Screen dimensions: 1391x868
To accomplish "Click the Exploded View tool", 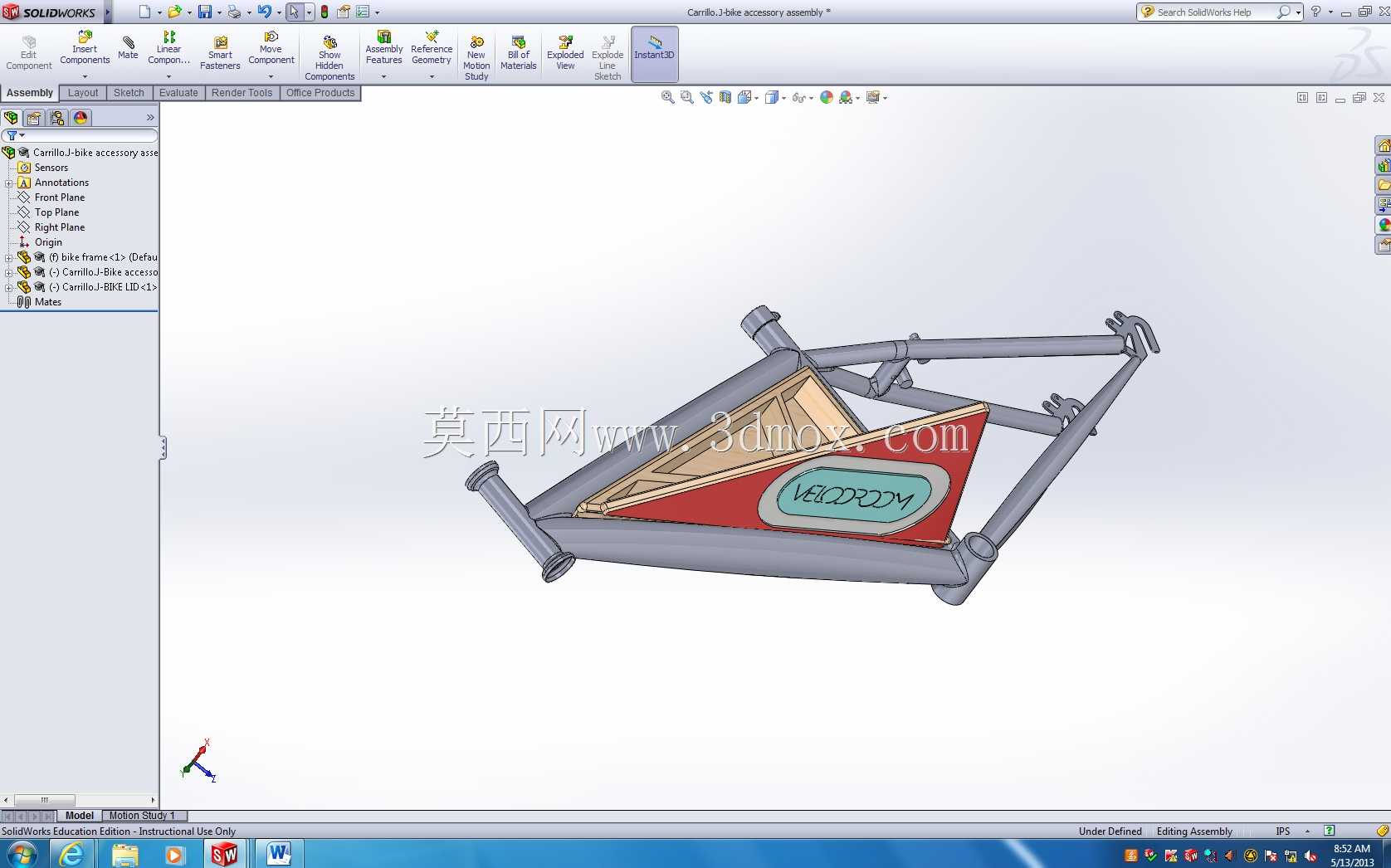I will [565, 53].
